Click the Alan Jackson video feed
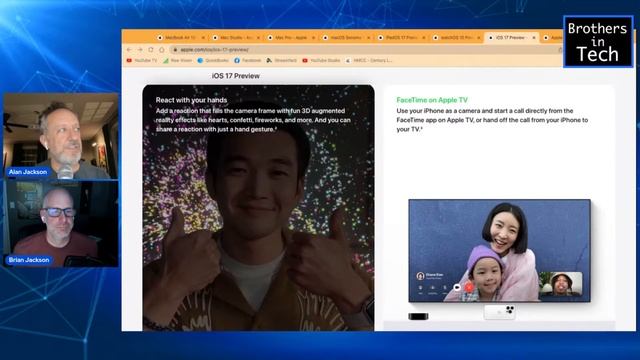640x360 pixels. coord(61,136)
